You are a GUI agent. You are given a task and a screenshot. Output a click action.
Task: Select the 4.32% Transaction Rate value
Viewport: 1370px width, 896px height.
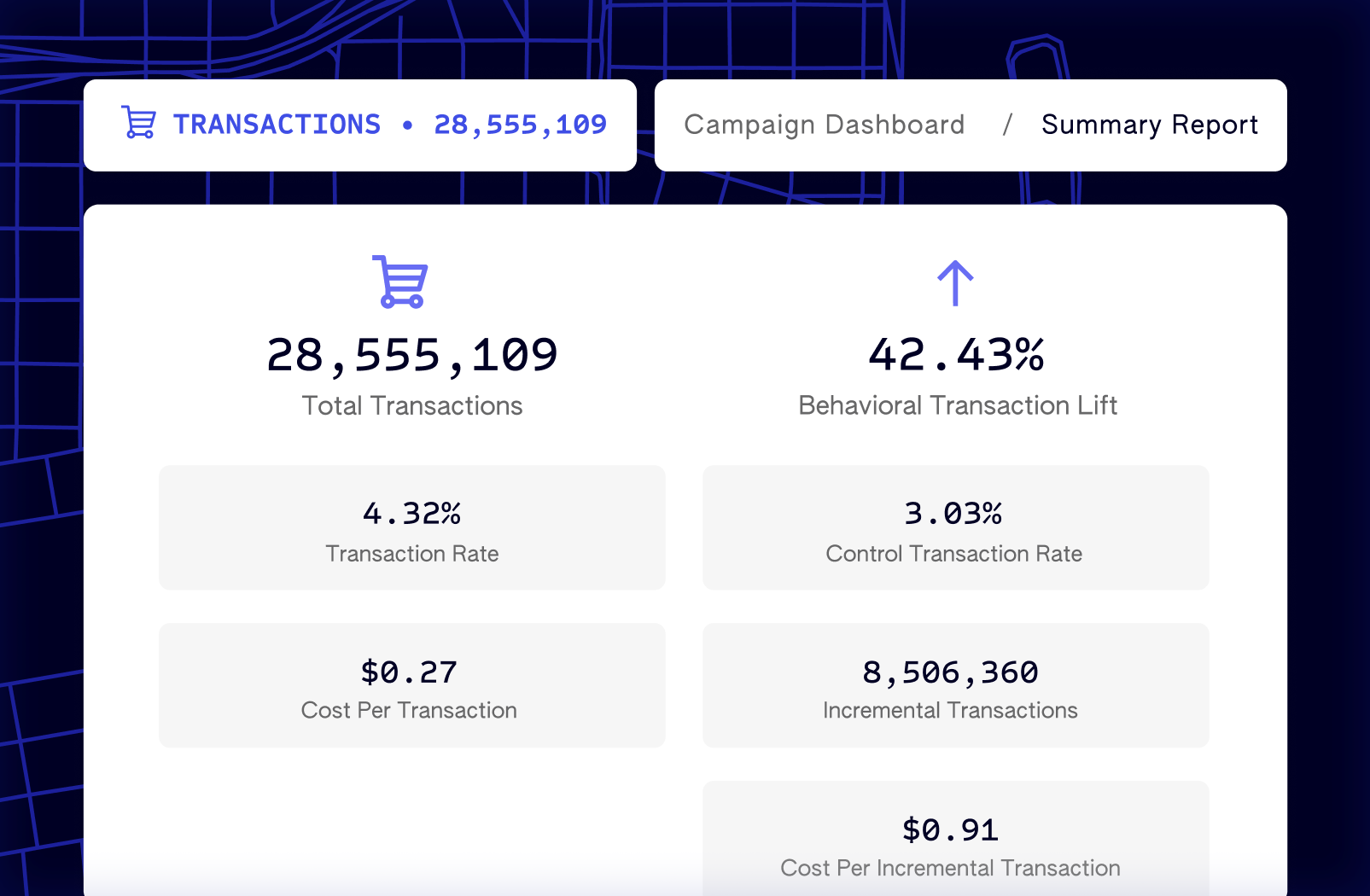pos(411,513)
